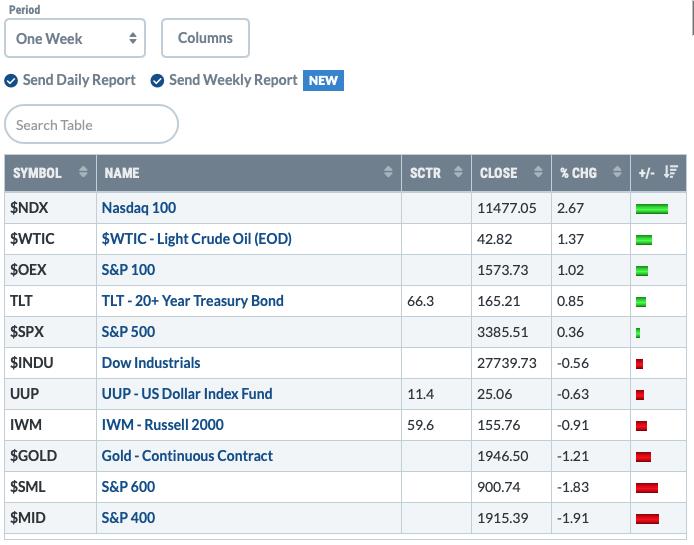
Task: Click the red change bar in the $SML row
Action: (x=647, y=487)
